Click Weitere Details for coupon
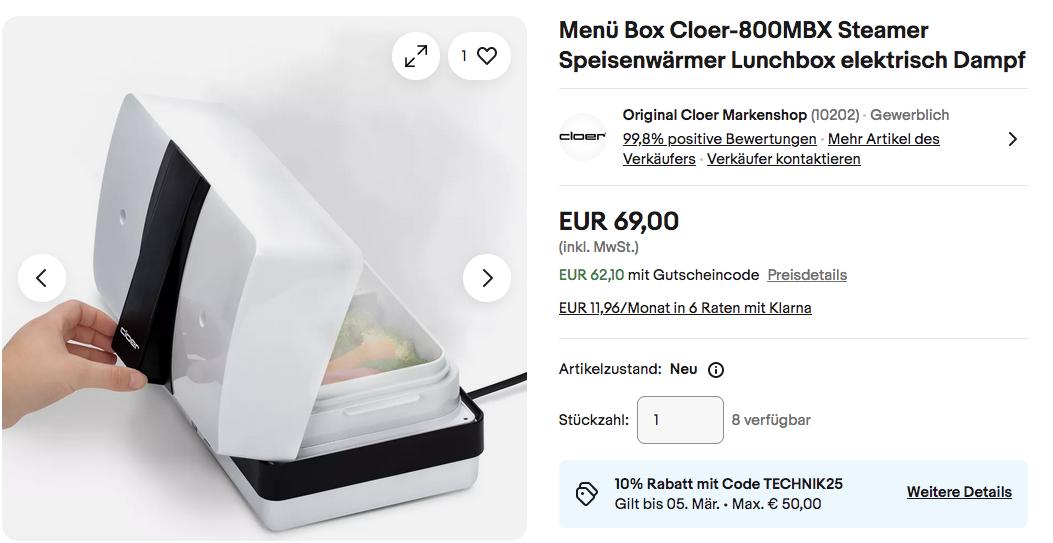 coord(959,492)
